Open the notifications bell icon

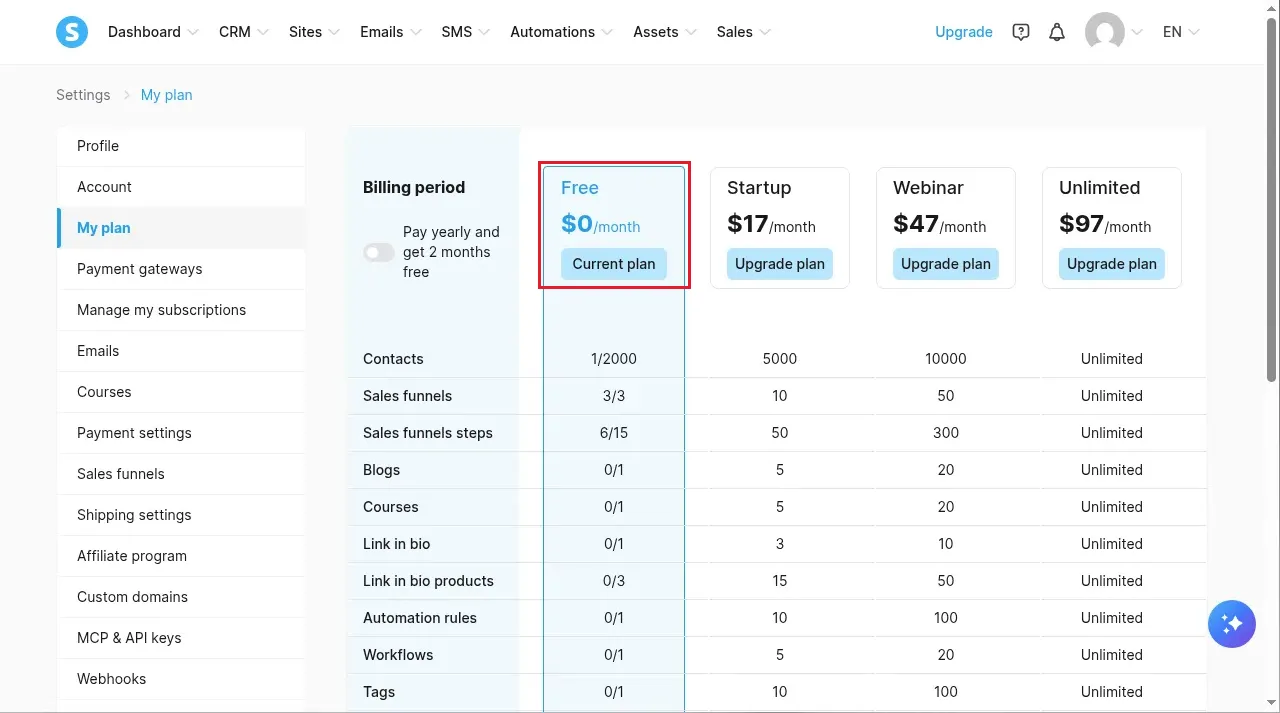pos(1057,32)
